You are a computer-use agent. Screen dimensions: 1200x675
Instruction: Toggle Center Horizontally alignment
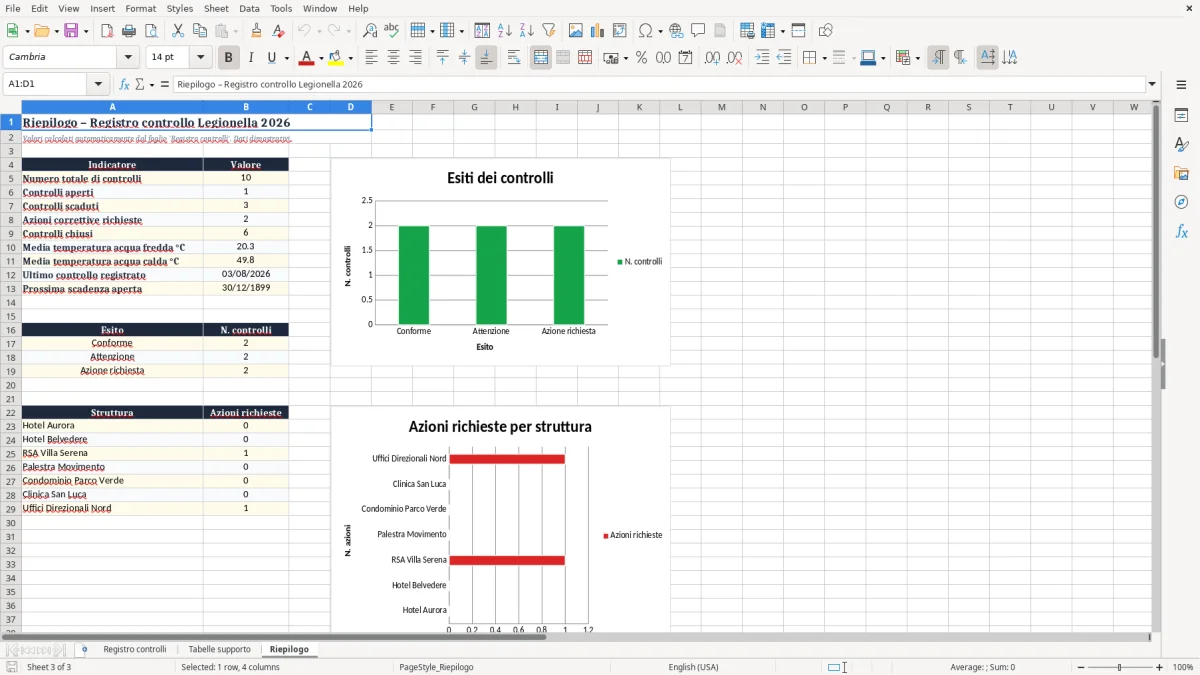coord(393,58)
